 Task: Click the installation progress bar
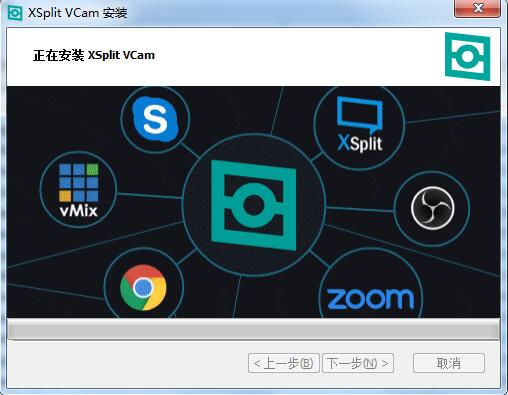coord(253,329)
